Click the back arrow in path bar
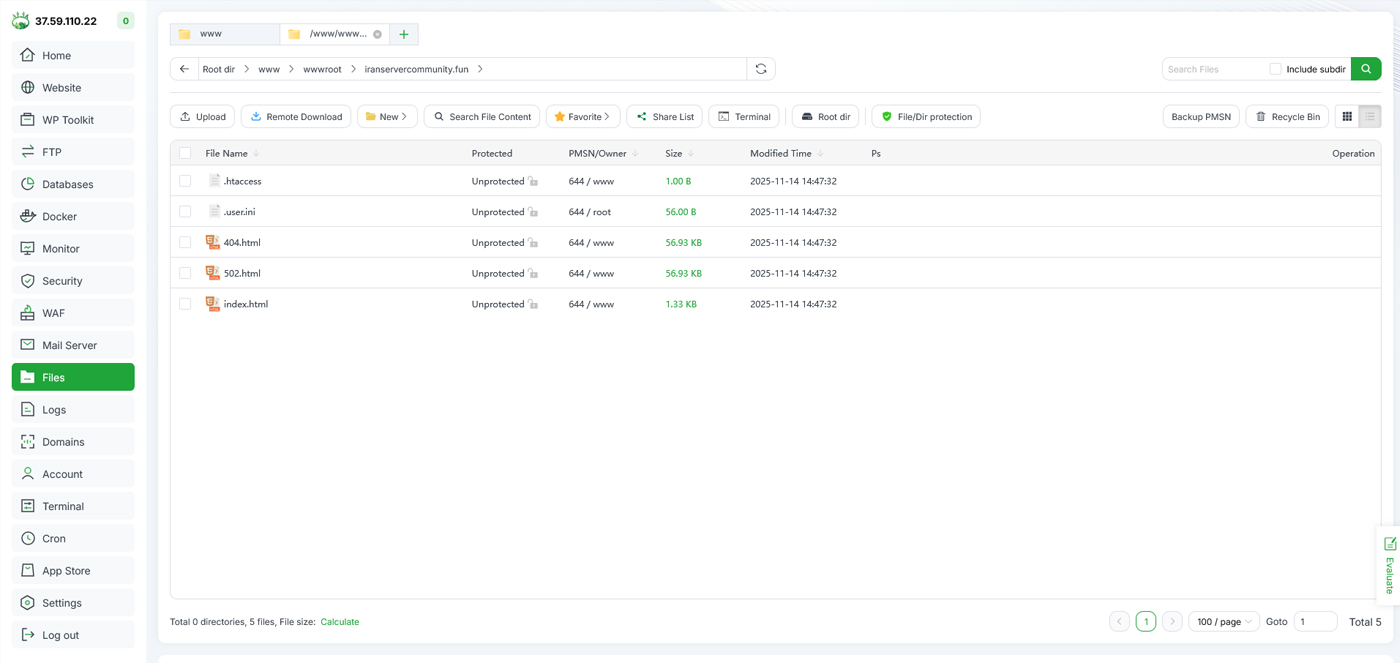 [184, 69]
